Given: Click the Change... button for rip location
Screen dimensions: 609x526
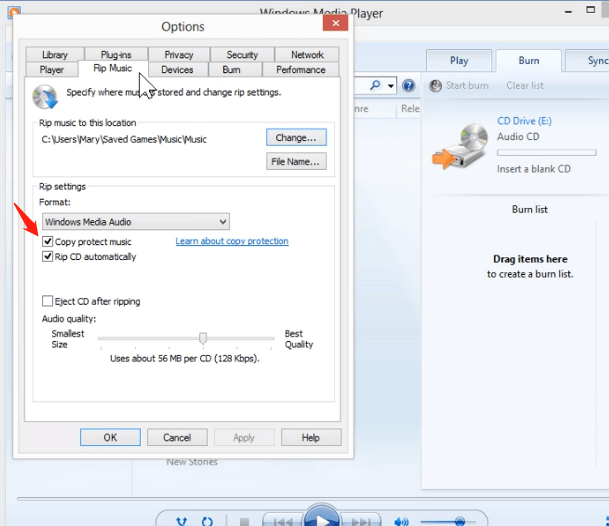Looking at the screenshot, I should pos(296,137).
